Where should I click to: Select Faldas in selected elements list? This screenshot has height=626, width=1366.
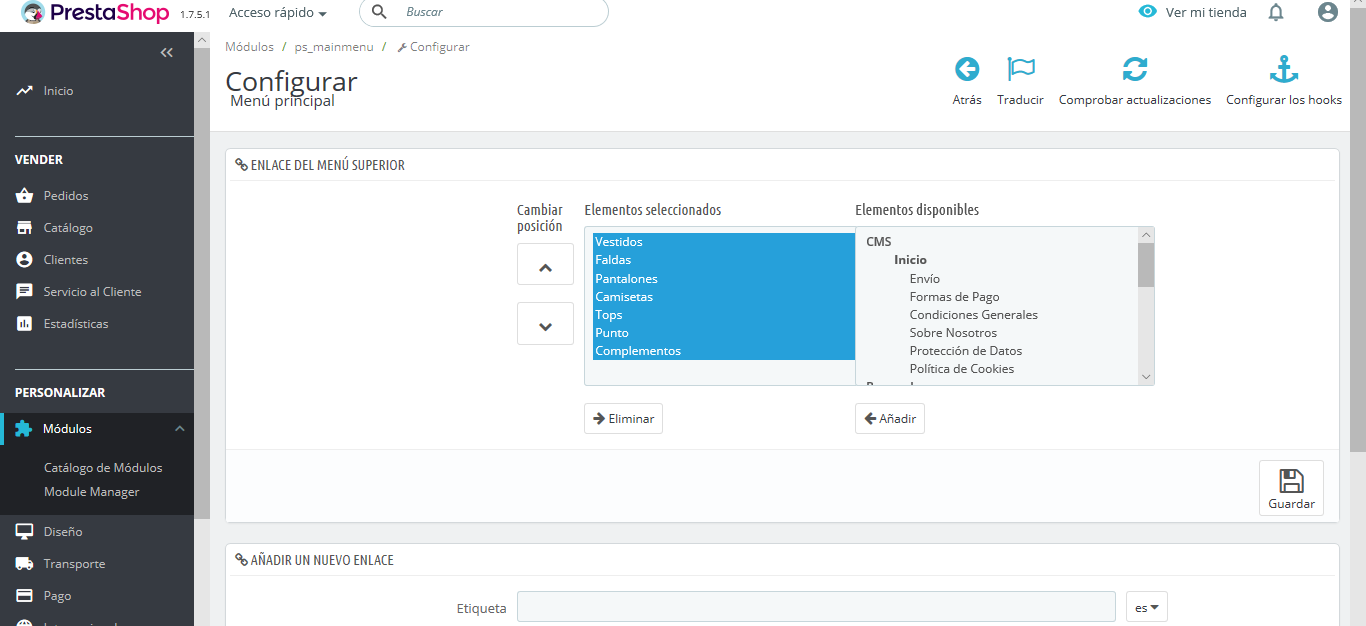coord(724,260)
